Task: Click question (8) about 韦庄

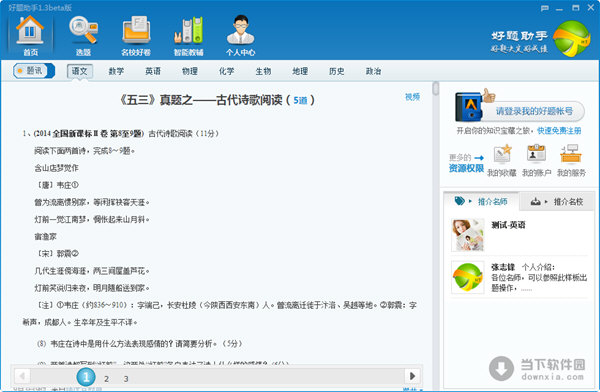Action: tap(140, 343)
